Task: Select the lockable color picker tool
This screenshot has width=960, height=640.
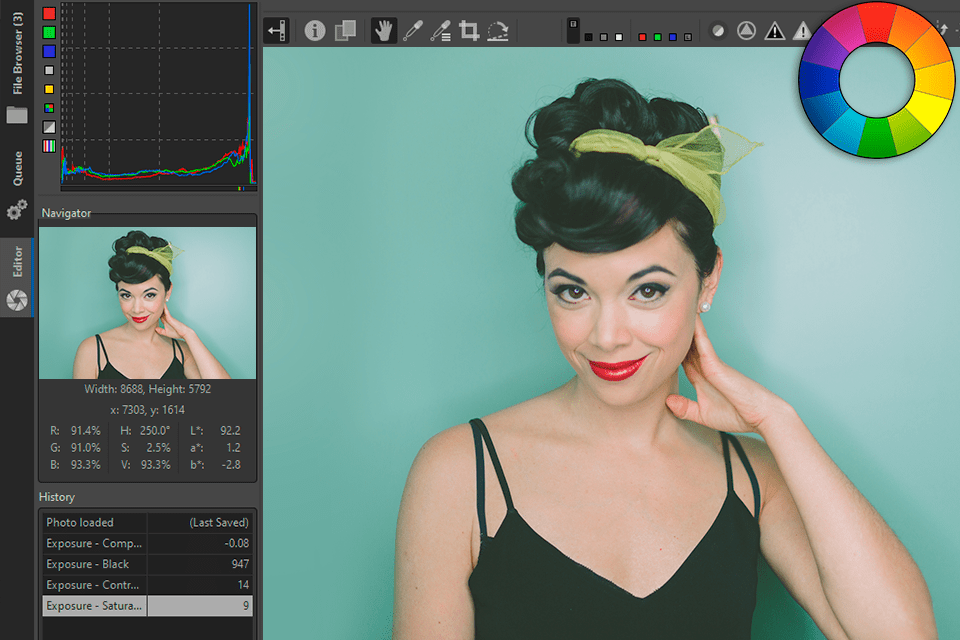Action: [x=441, y=32]
